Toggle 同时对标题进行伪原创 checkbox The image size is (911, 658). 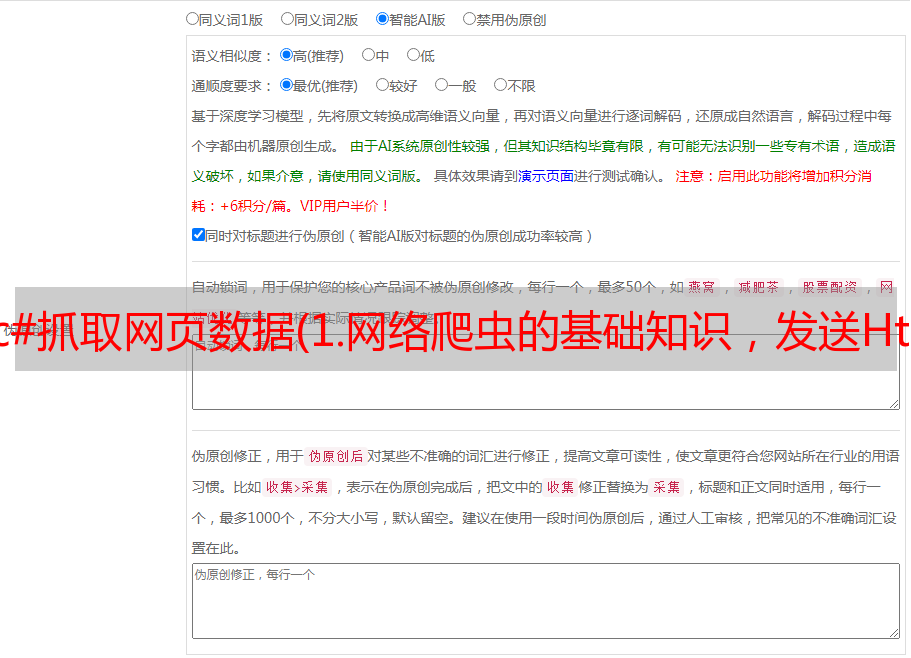pyautogui.click(x=198, y=235)
